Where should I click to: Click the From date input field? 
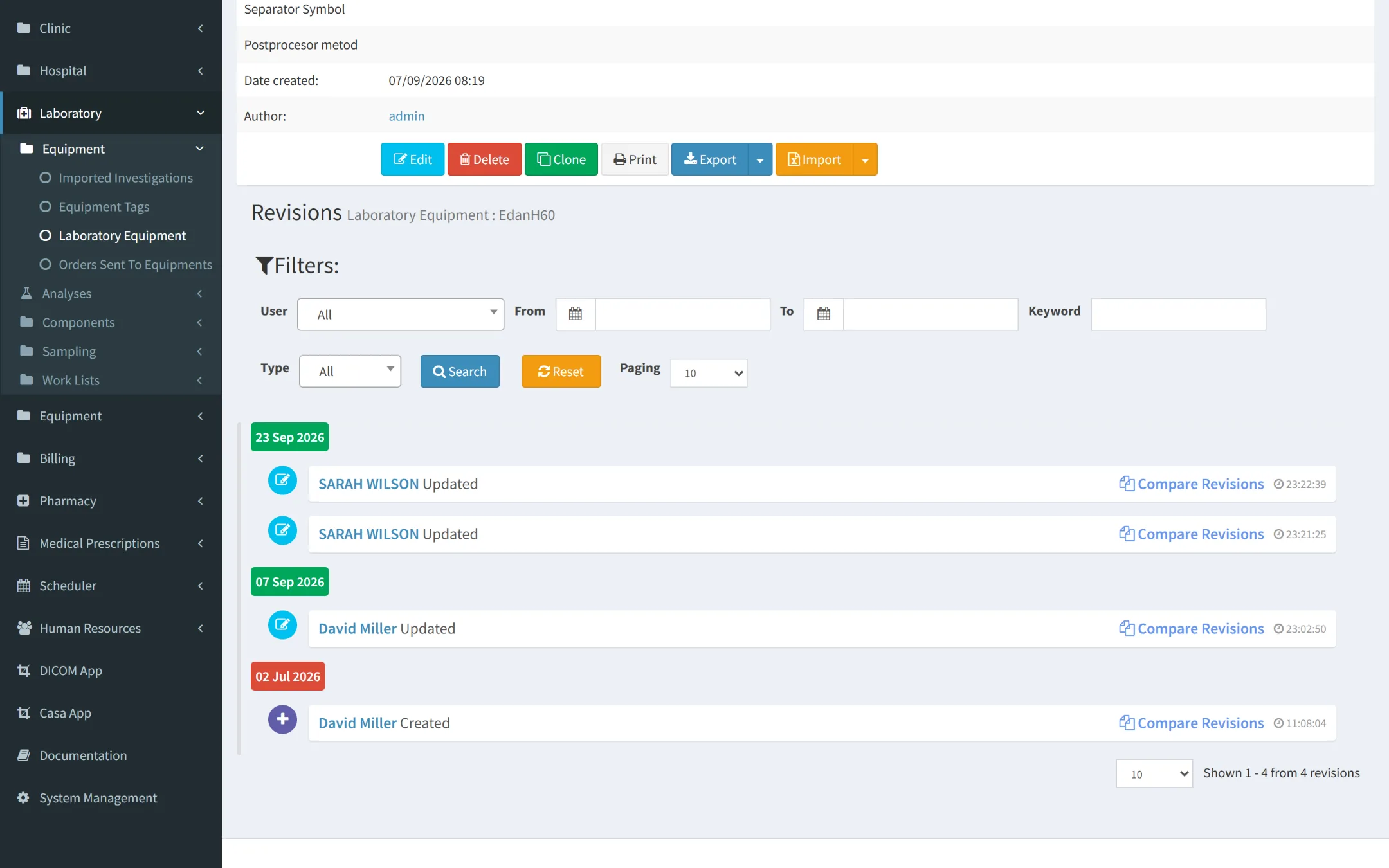682,314
